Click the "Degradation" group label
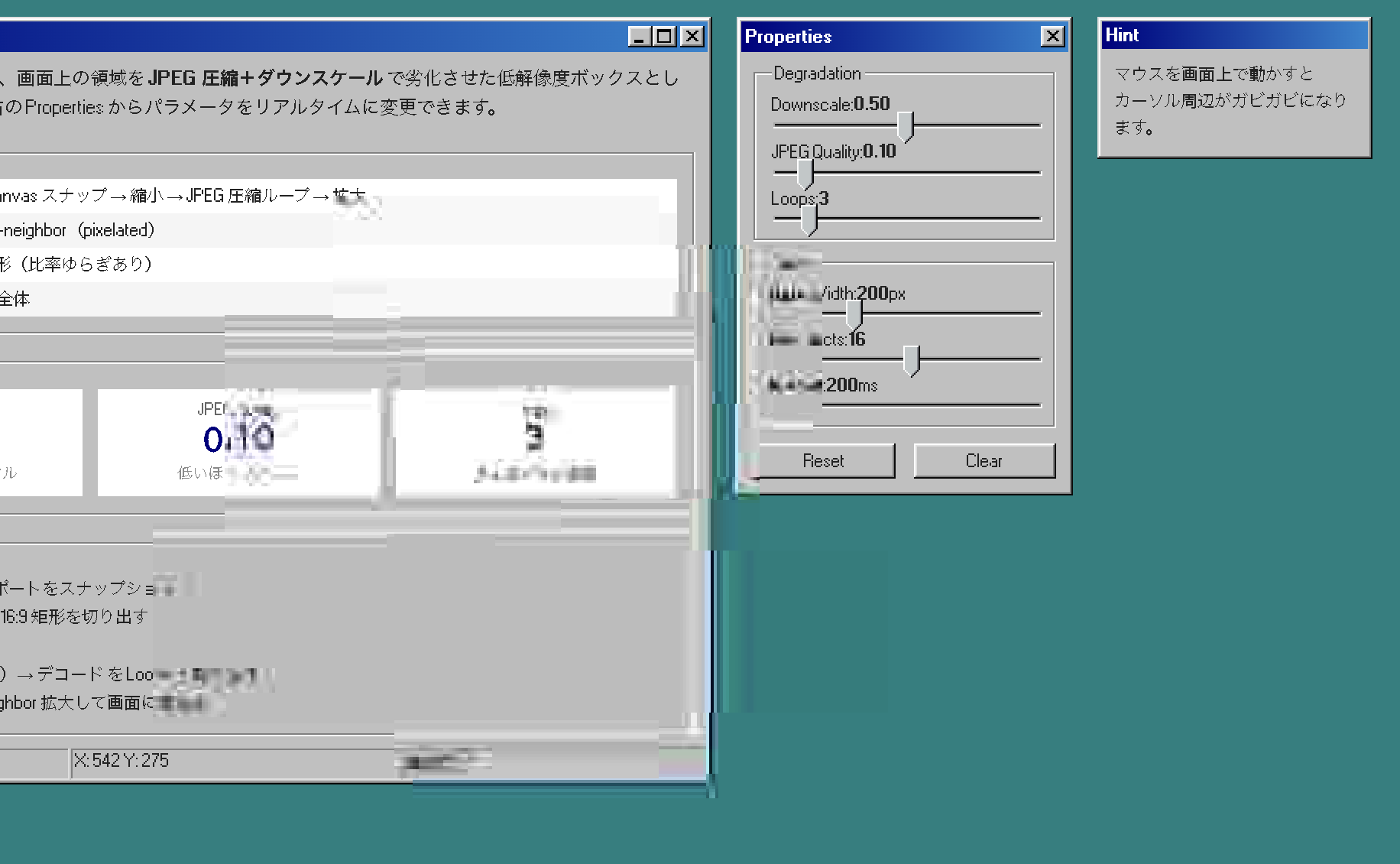The image size is (1400, 864). pyautogui.click(x=817, y=73)
